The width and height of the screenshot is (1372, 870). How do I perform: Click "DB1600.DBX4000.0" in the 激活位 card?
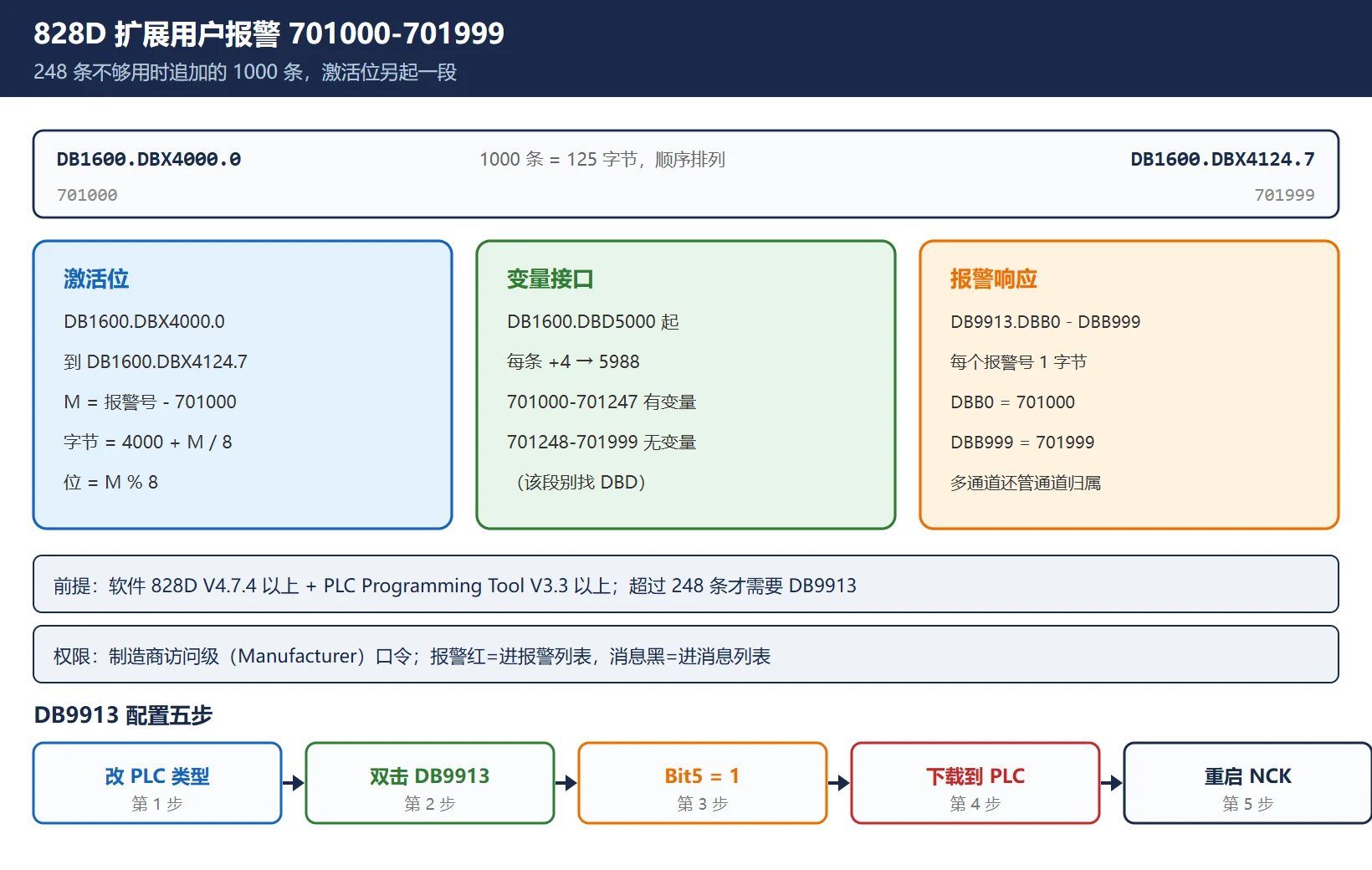pos(144,321)
